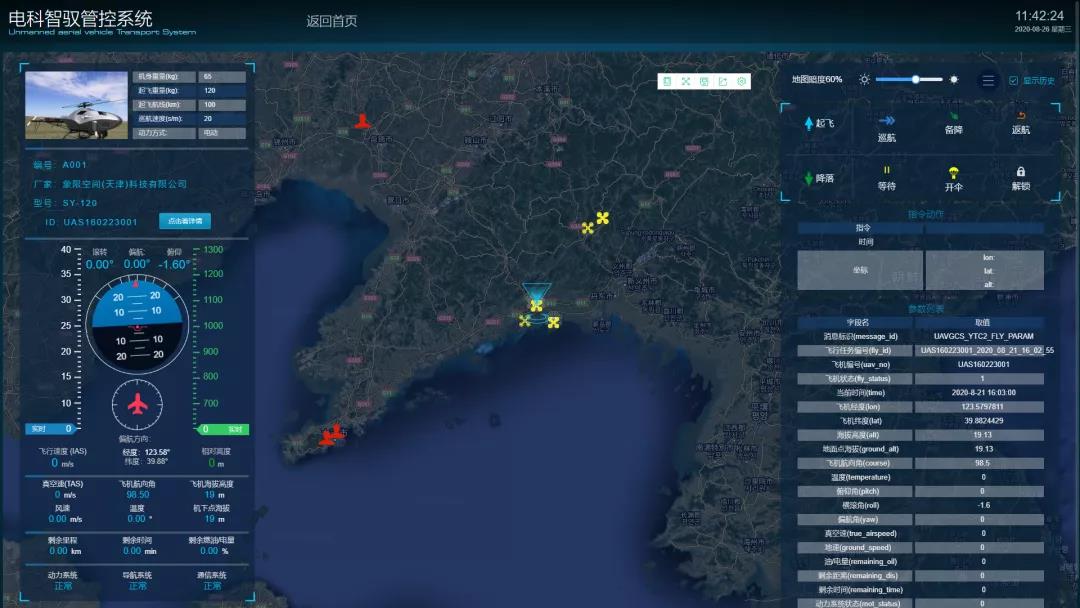Click the export icon in map toolbar
Screen dimensions: 1080x608
pos(722,82)
